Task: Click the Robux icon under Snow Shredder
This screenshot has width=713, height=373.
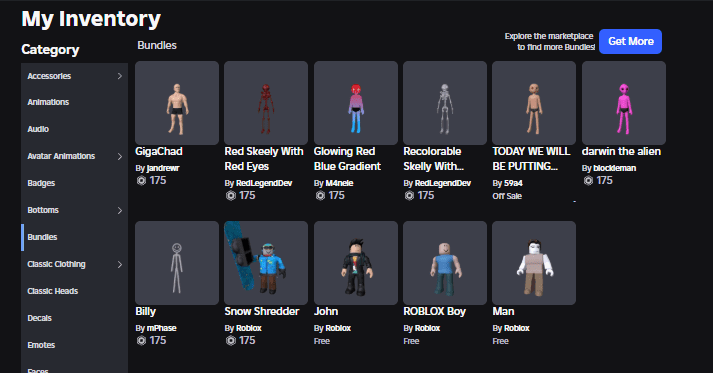Action: pos(231,341)
